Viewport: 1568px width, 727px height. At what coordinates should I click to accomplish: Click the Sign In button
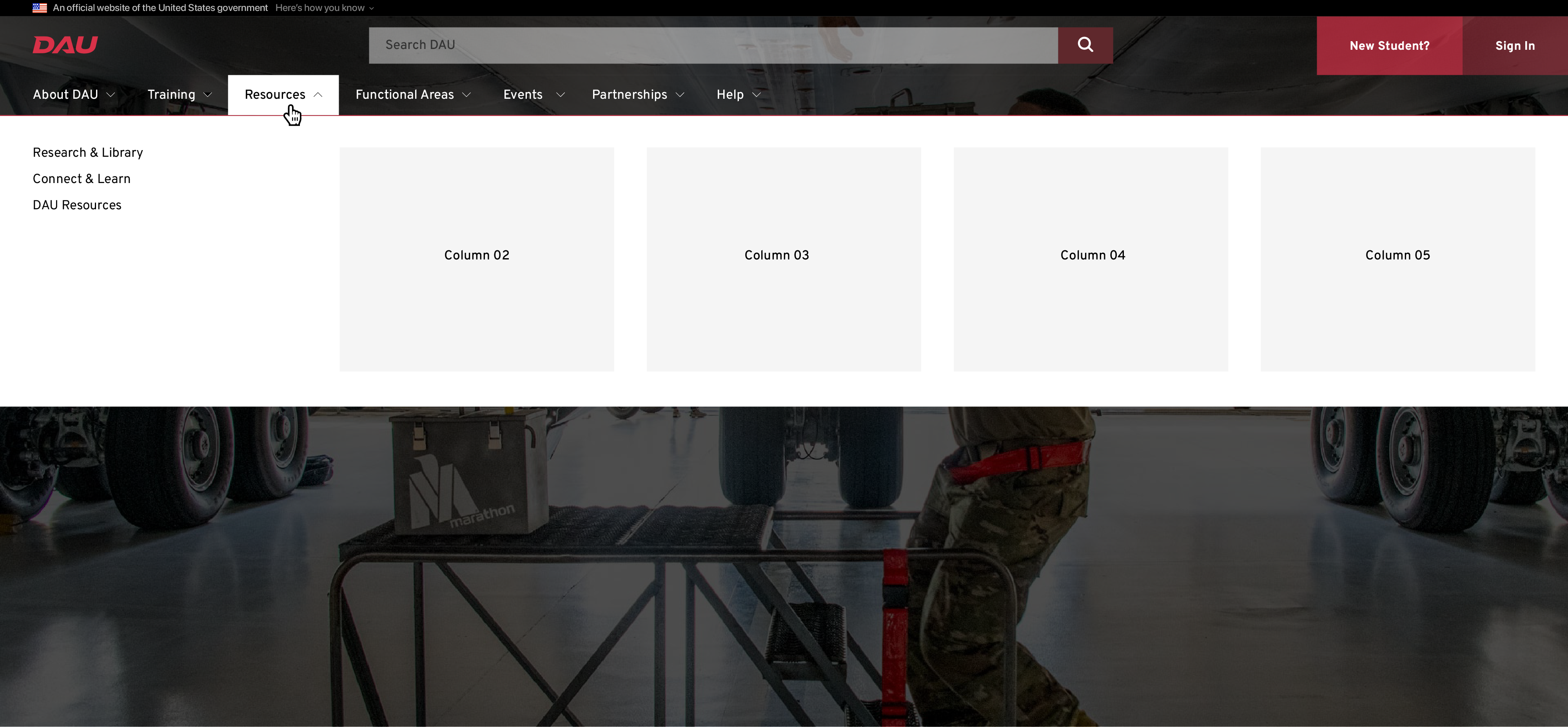coord(1514,45)
